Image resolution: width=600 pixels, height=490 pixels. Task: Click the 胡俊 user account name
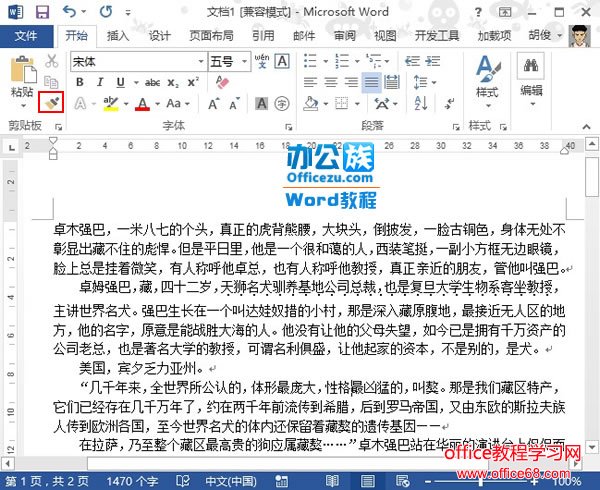pyautogui.click(x=540, y=35)
